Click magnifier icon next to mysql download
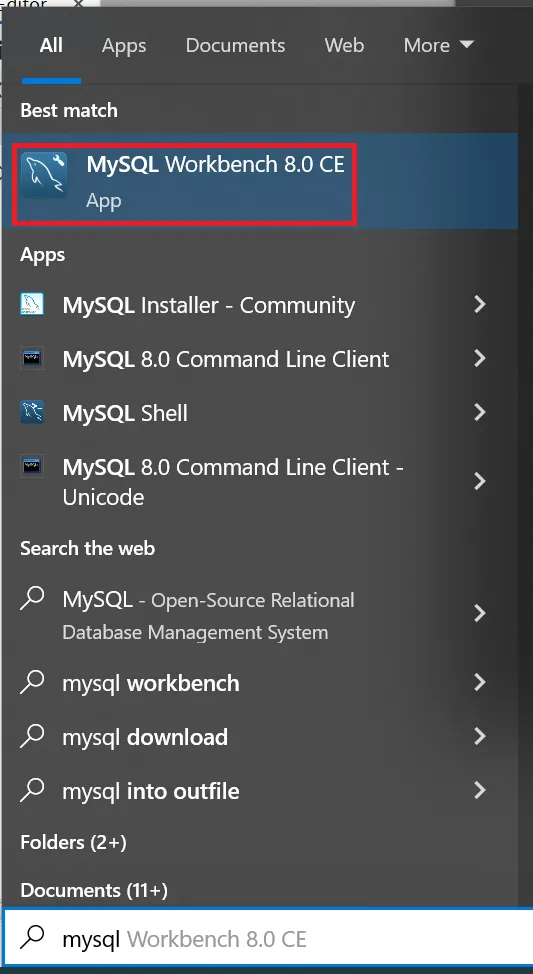The image size is (533, 974). pyautogui.click(x=32, y=737)
